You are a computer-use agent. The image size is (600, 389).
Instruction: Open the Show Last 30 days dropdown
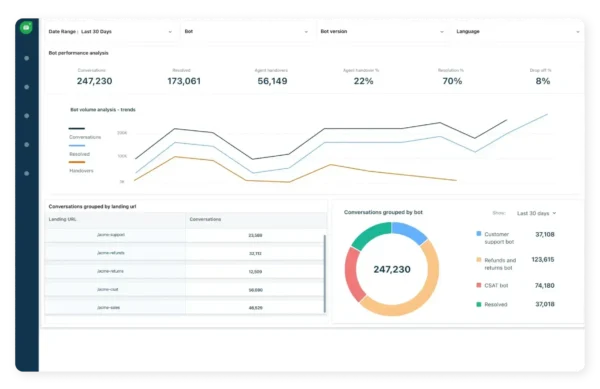pos(536,213)
